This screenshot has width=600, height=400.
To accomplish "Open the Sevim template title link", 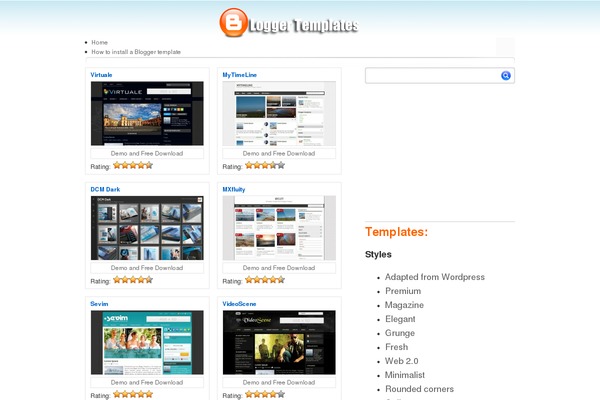I will pyautogui.click(x=99, y=304).
